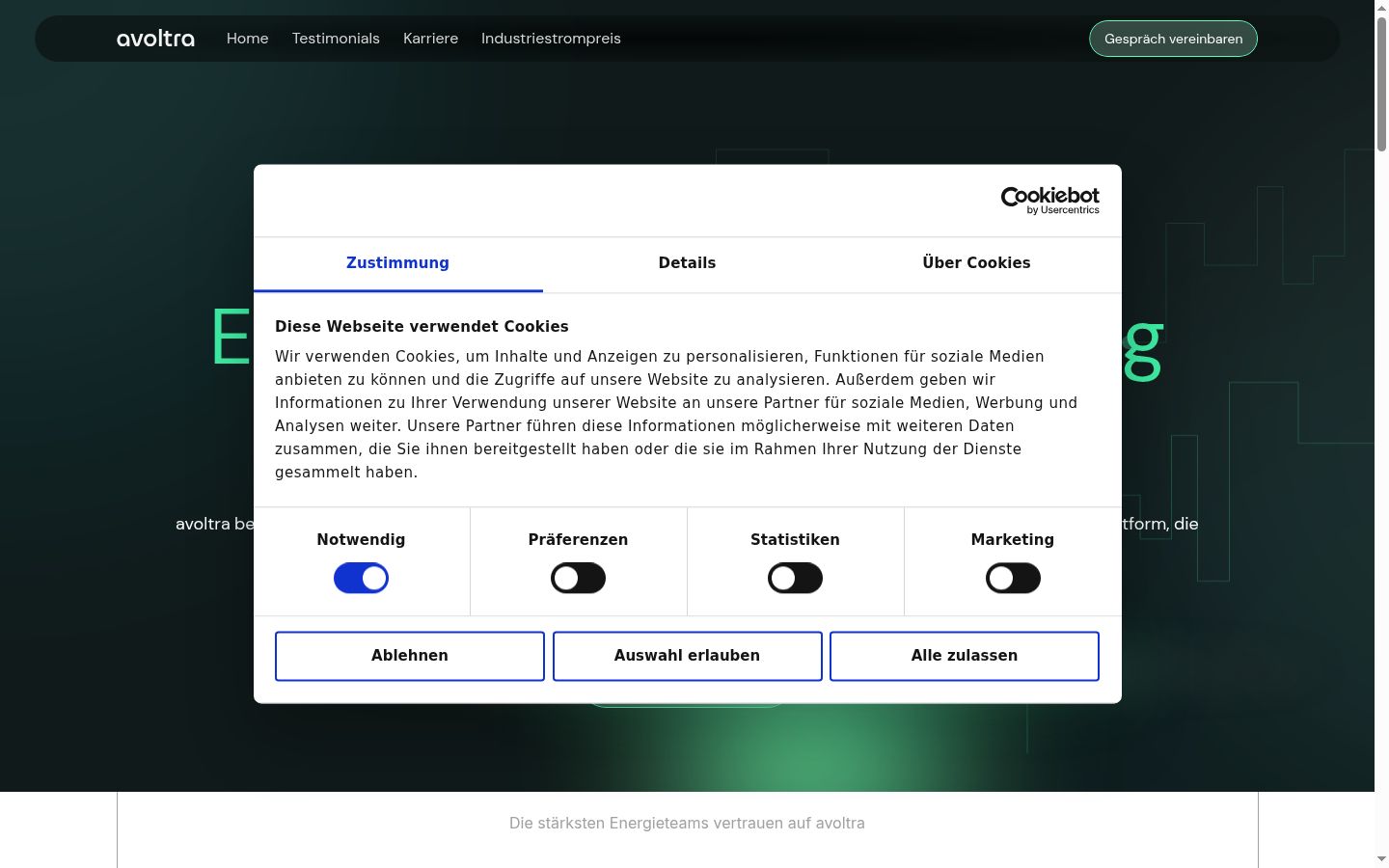The image size is (1389, 868).
Task: Click Gespräch vereinbaren in the header
Action: (1173, 39)
